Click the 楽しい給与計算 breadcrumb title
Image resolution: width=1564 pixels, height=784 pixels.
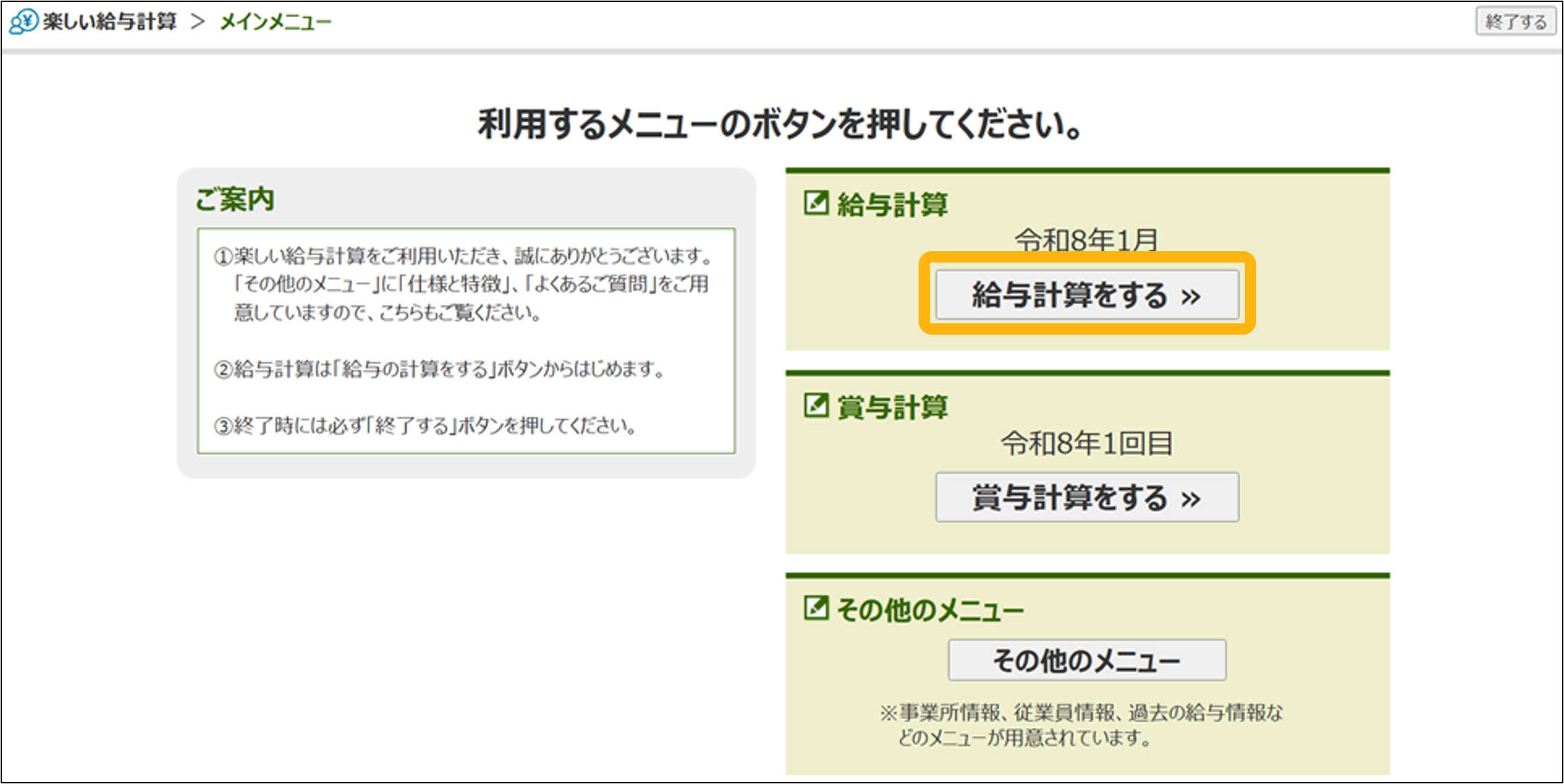[x=110, y=22]
